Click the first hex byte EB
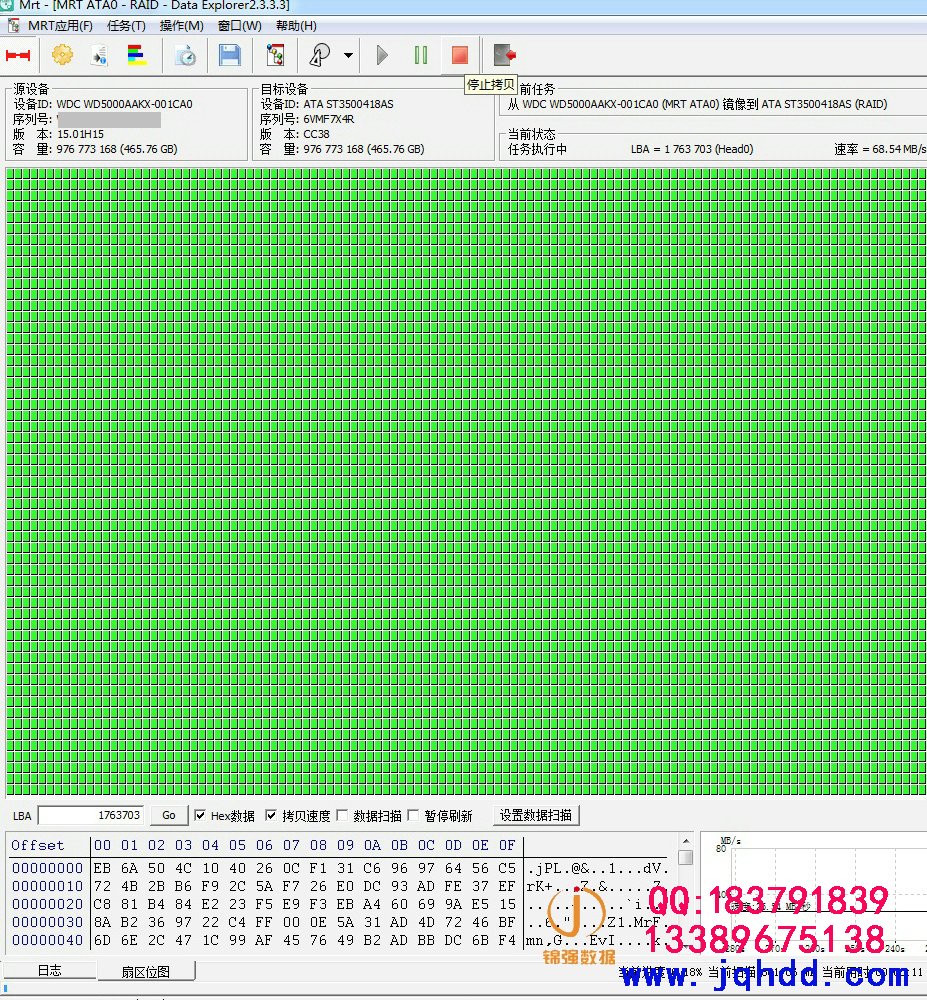This screenshot has height=1000, width=927. pyautogui.click(x=102, y=868)
